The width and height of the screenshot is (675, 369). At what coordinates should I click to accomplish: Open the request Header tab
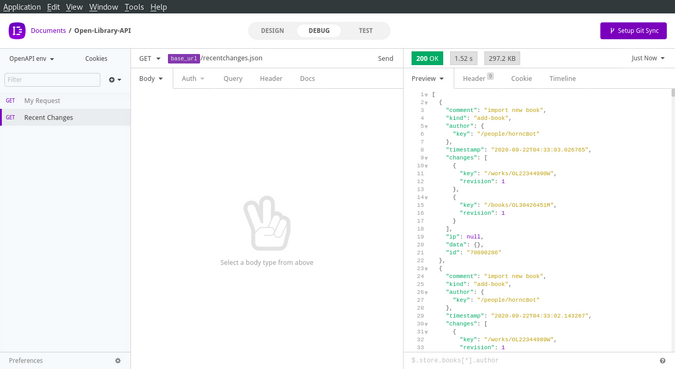click(x=271, y=78)
